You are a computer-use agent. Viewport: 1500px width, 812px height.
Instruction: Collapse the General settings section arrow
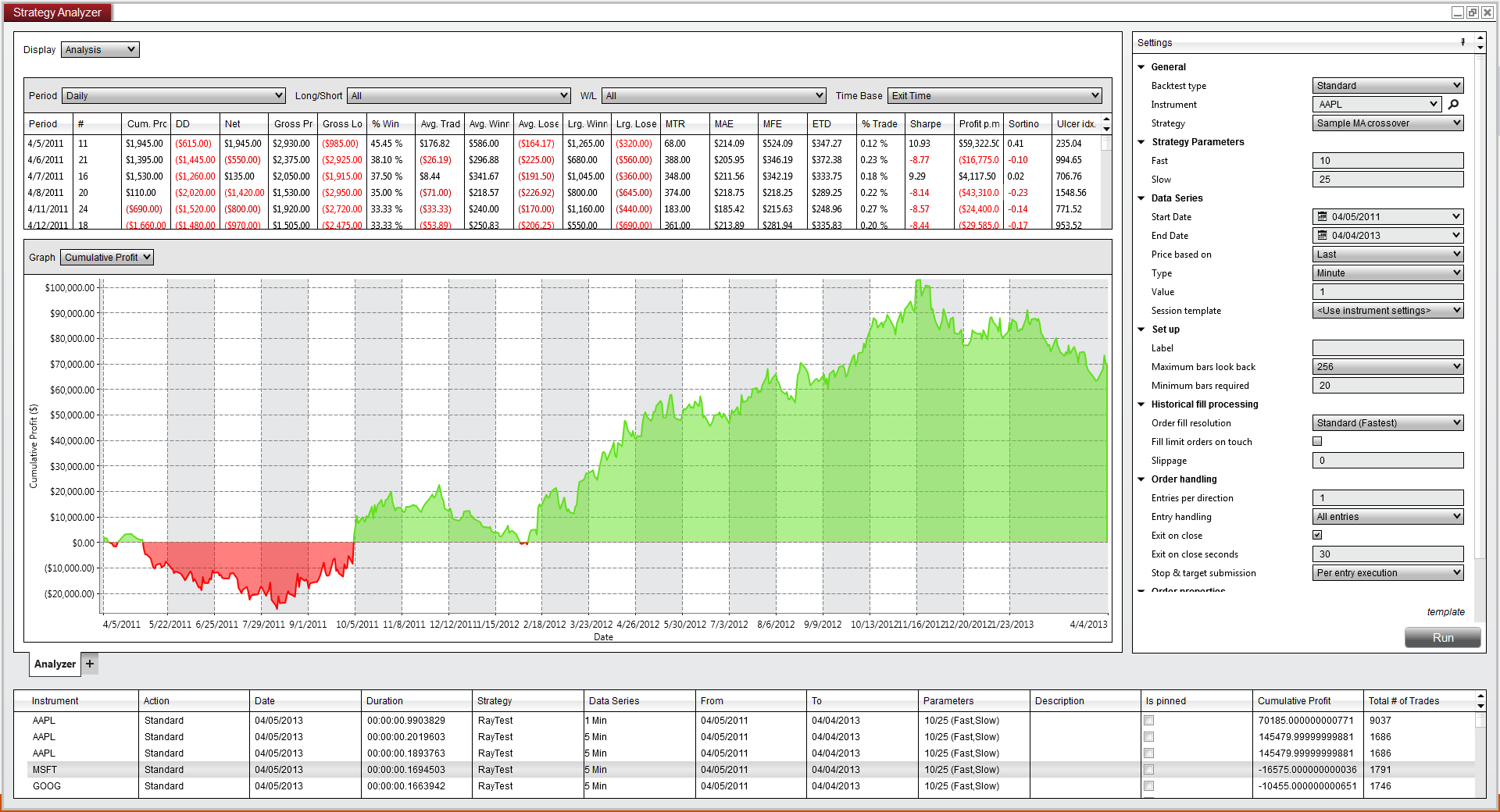pos(1141,67)
